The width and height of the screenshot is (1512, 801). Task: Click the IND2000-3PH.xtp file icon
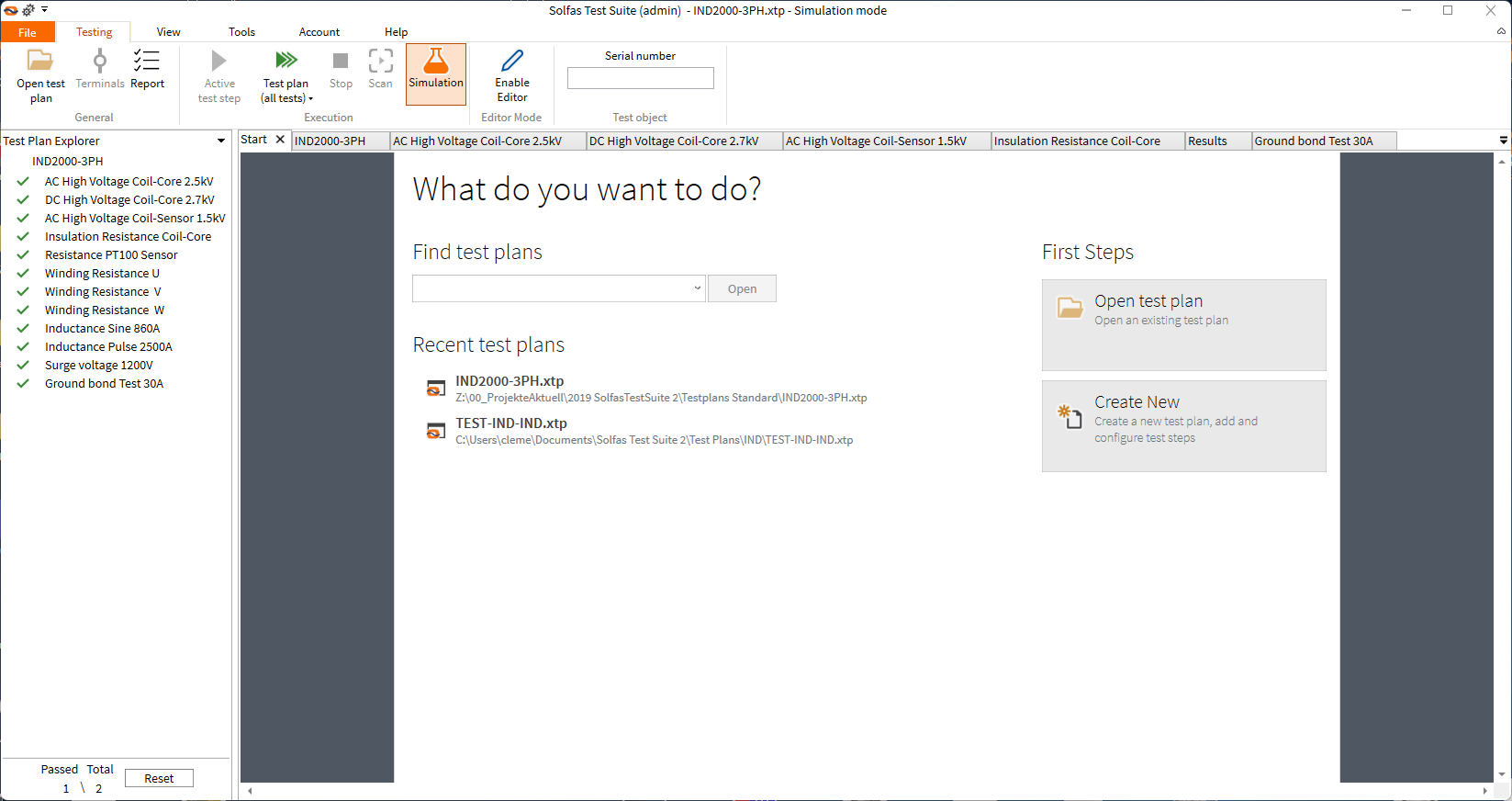(436, 389)
